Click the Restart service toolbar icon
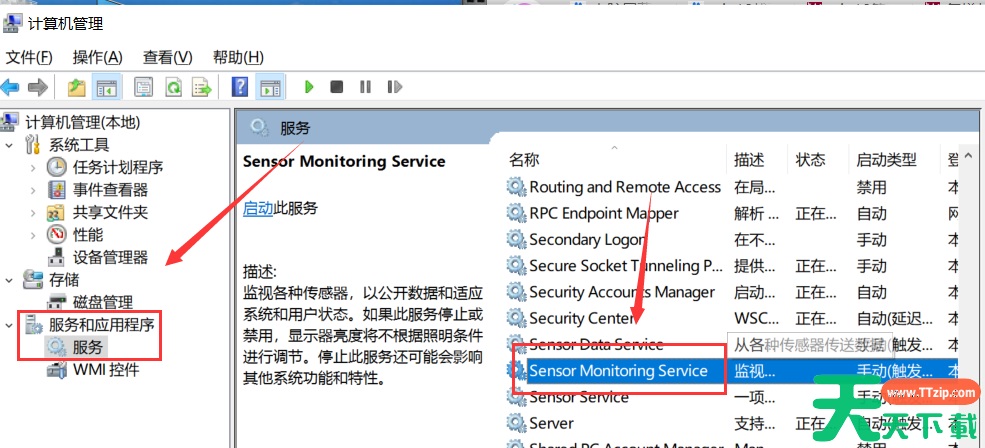This screenshot has width=985, height=448. point(393,87)
